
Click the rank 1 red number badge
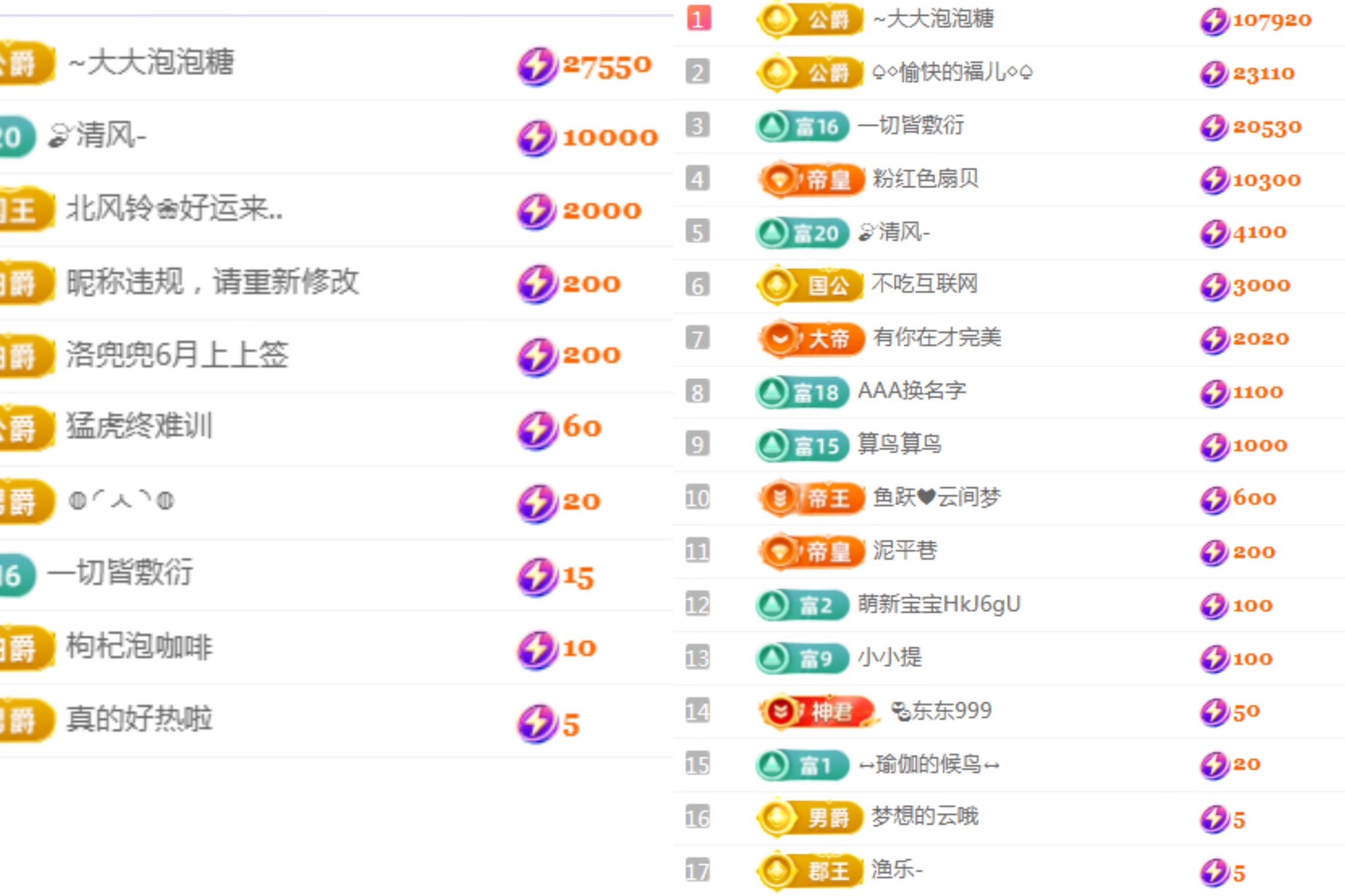pyautogui.click(x=698, y=18)
